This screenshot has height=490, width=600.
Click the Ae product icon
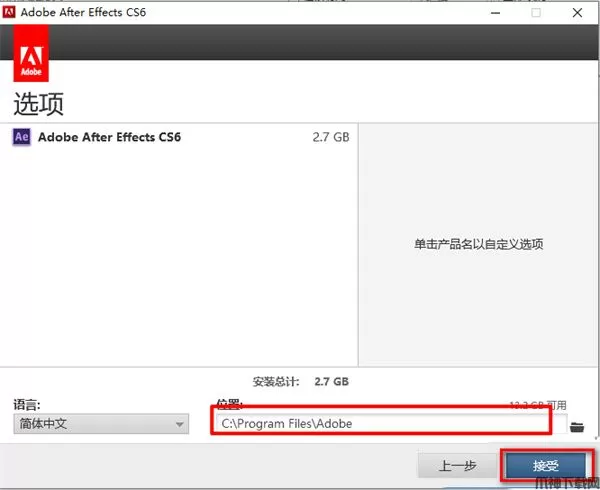point(21,137)
